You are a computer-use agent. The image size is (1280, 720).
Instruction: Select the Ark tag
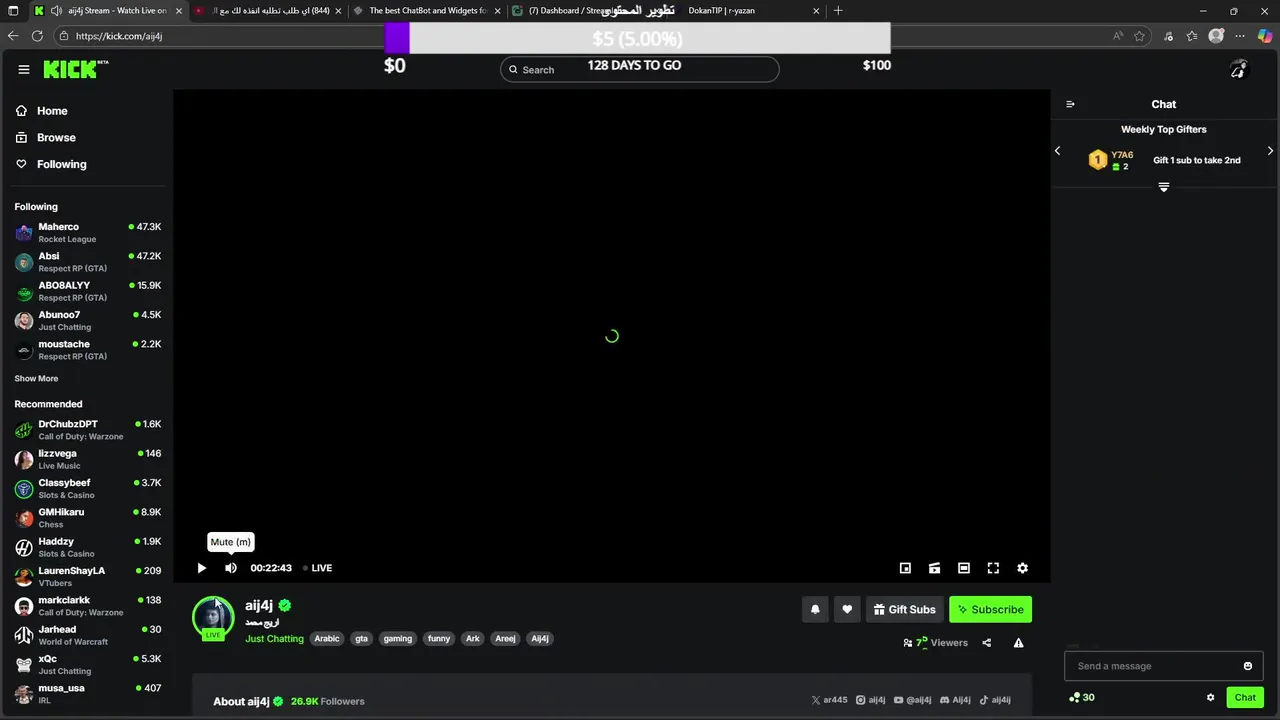pos(473,639)
